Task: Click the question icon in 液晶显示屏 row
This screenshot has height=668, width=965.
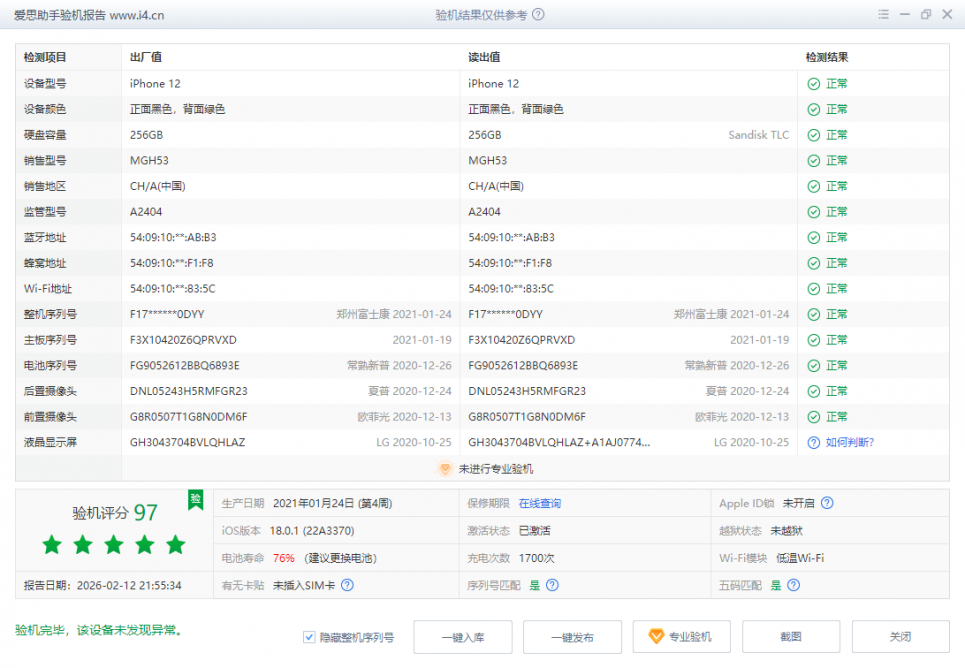Action: tap(814, 442)
